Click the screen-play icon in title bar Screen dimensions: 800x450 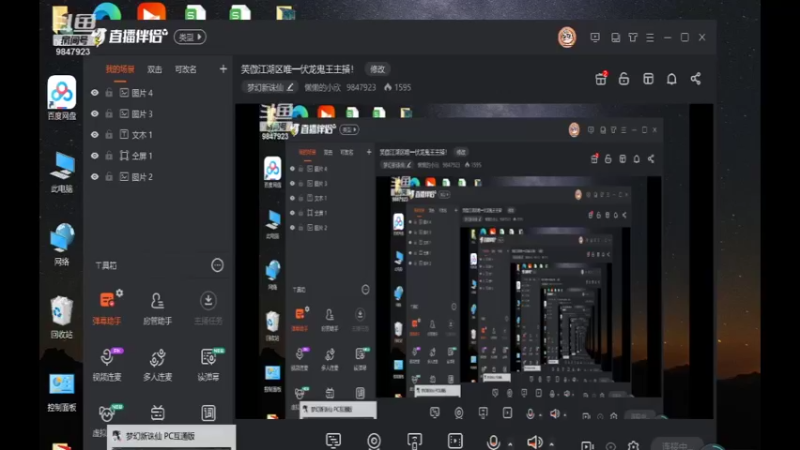(595, 37)
